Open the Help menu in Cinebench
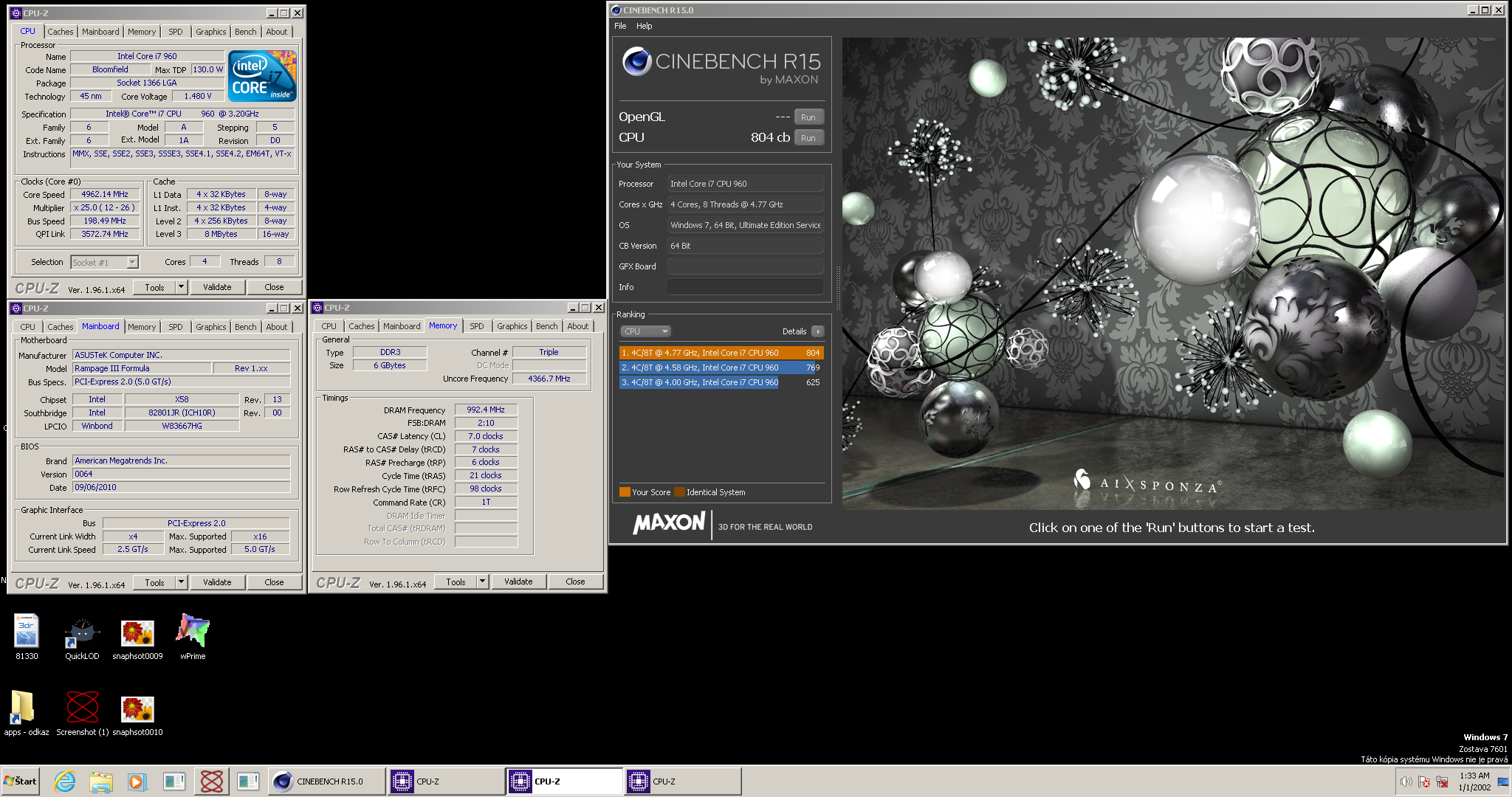 tap(645, 26)
